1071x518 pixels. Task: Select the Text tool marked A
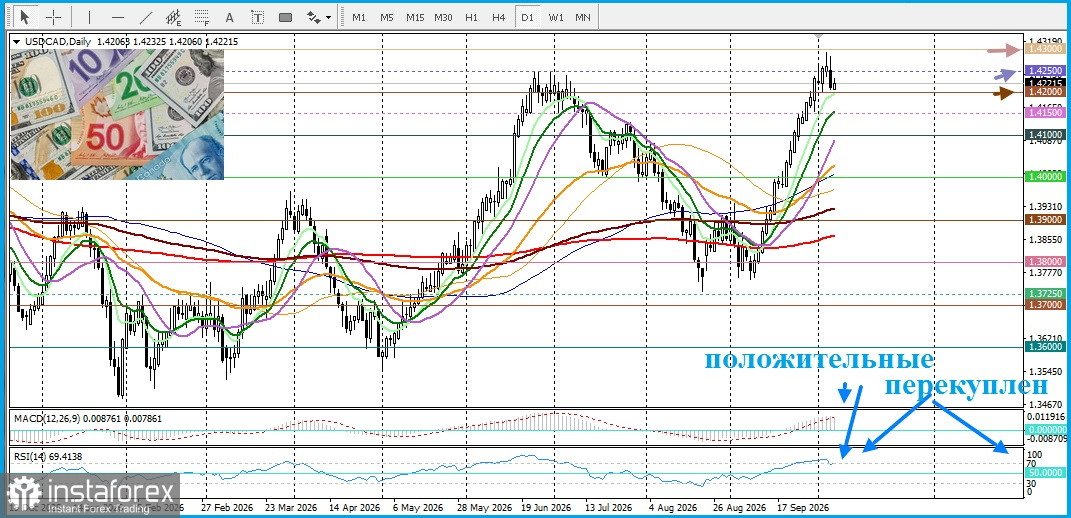pyautogui.click(x=230, y=17)
